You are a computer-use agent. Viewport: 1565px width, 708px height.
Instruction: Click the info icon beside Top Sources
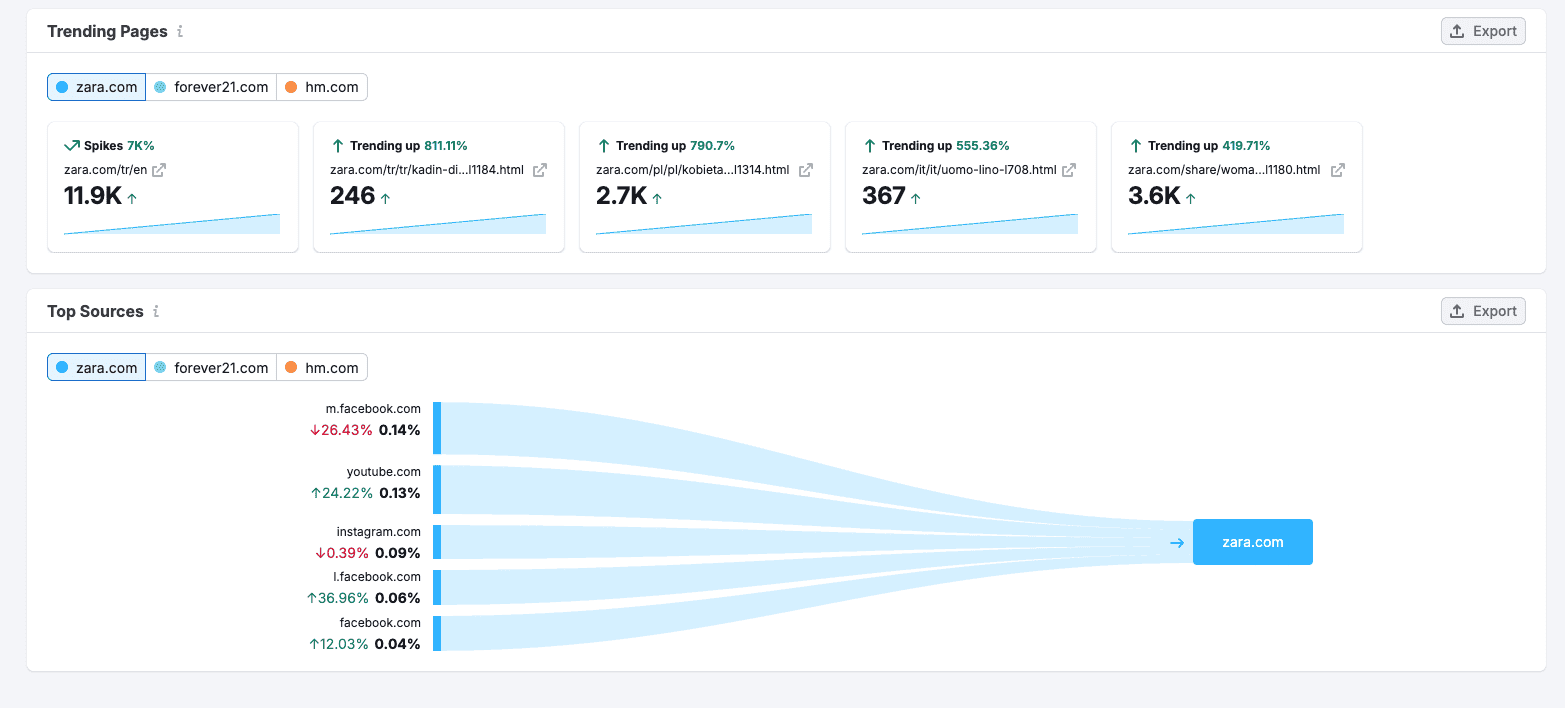pyautogui.click(x=156, y=311)
